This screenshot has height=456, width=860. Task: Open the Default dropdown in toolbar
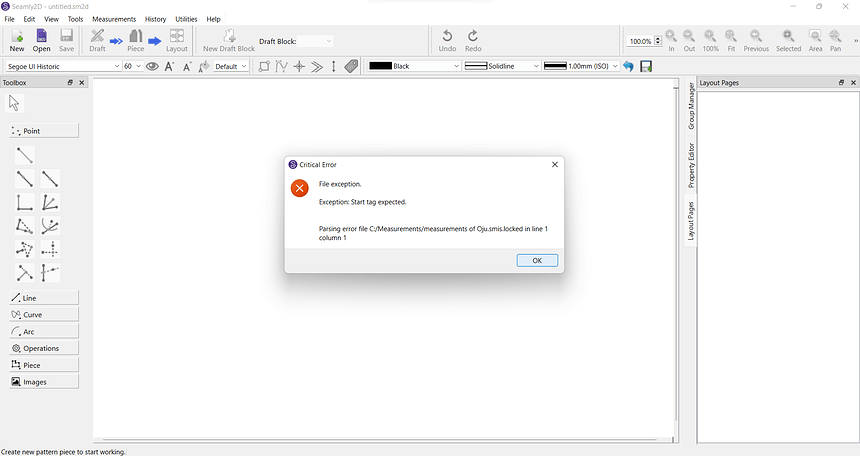coord(230,66)
